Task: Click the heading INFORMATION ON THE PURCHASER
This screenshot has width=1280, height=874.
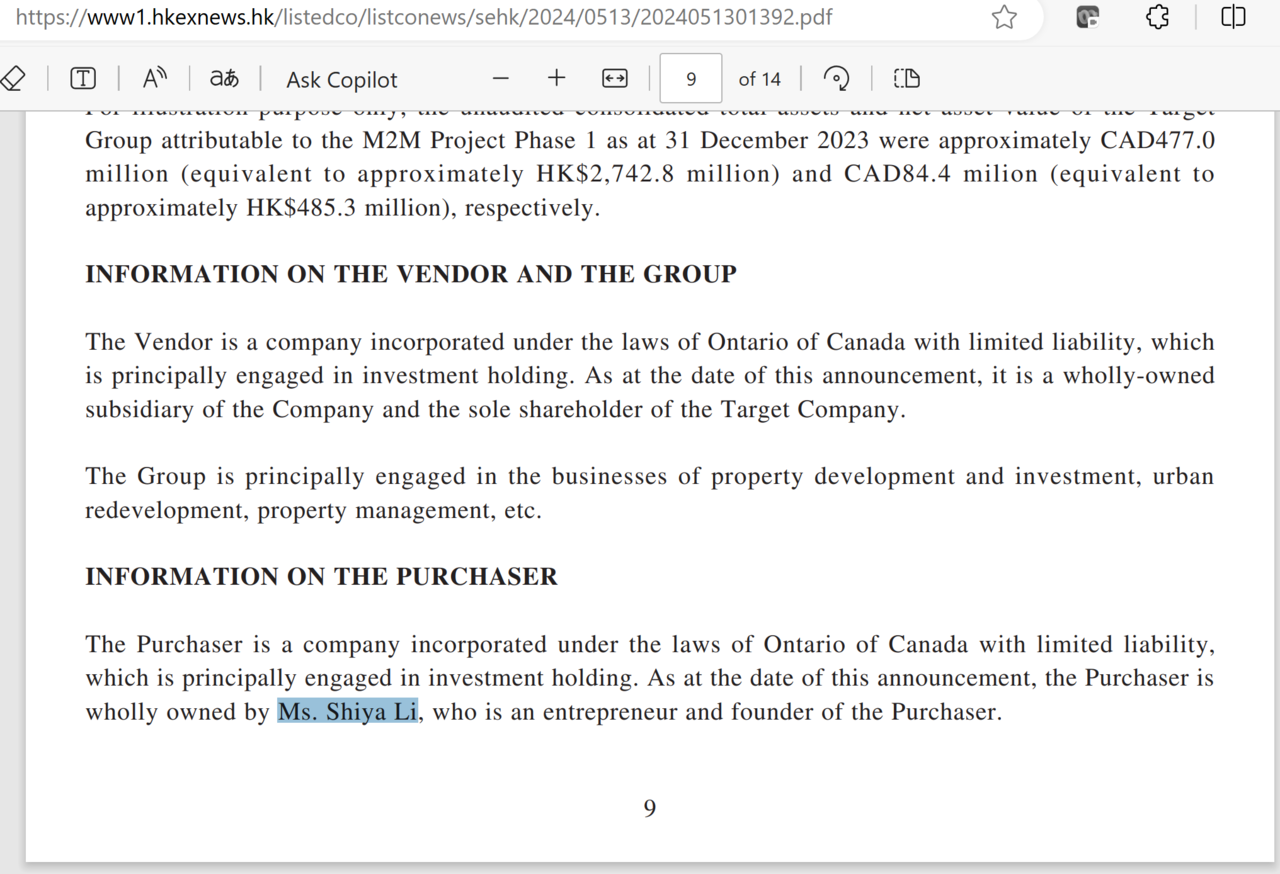Action: 321,577
